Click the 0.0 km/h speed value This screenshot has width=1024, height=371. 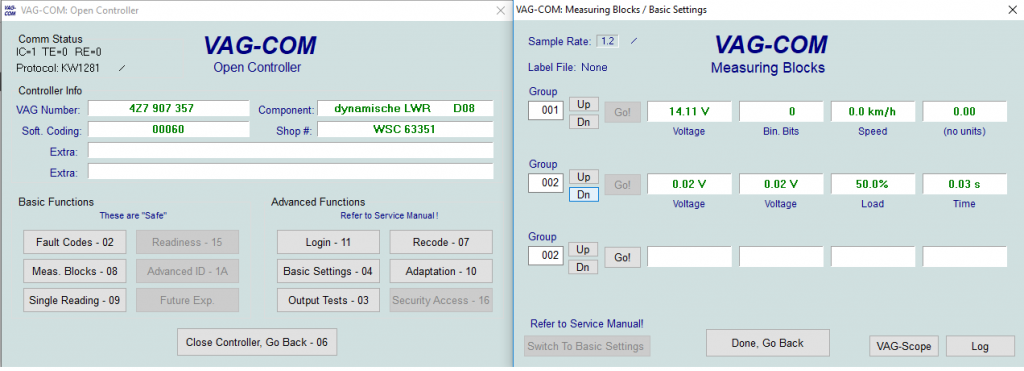(872, 112)
